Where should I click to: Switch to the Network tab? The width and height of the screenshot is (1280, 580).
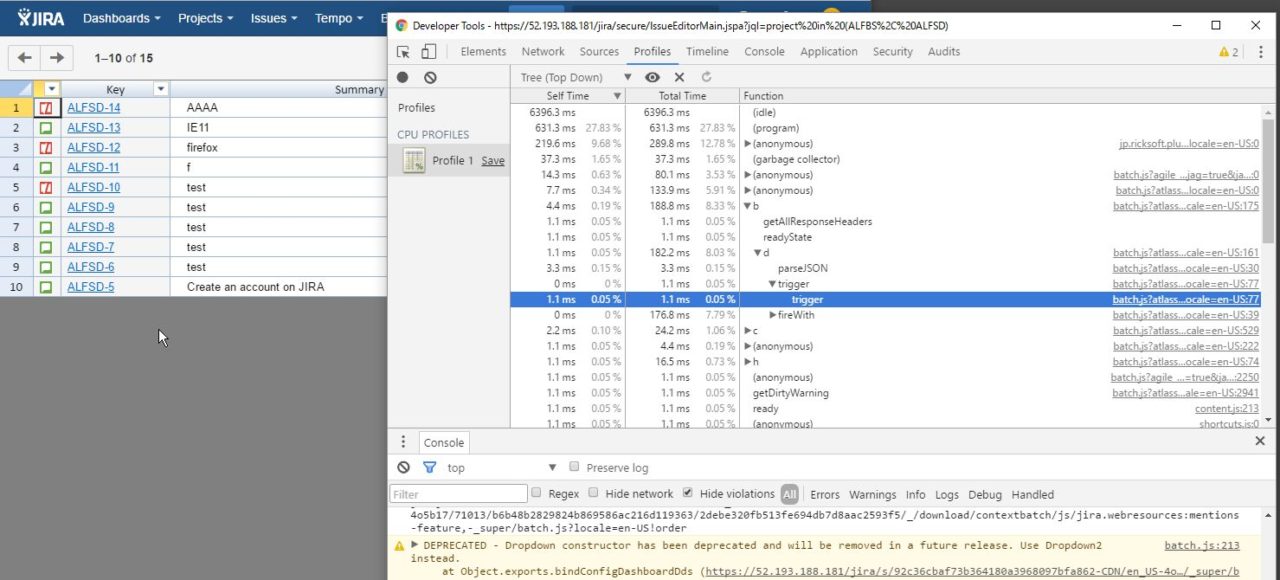point(543,52)
